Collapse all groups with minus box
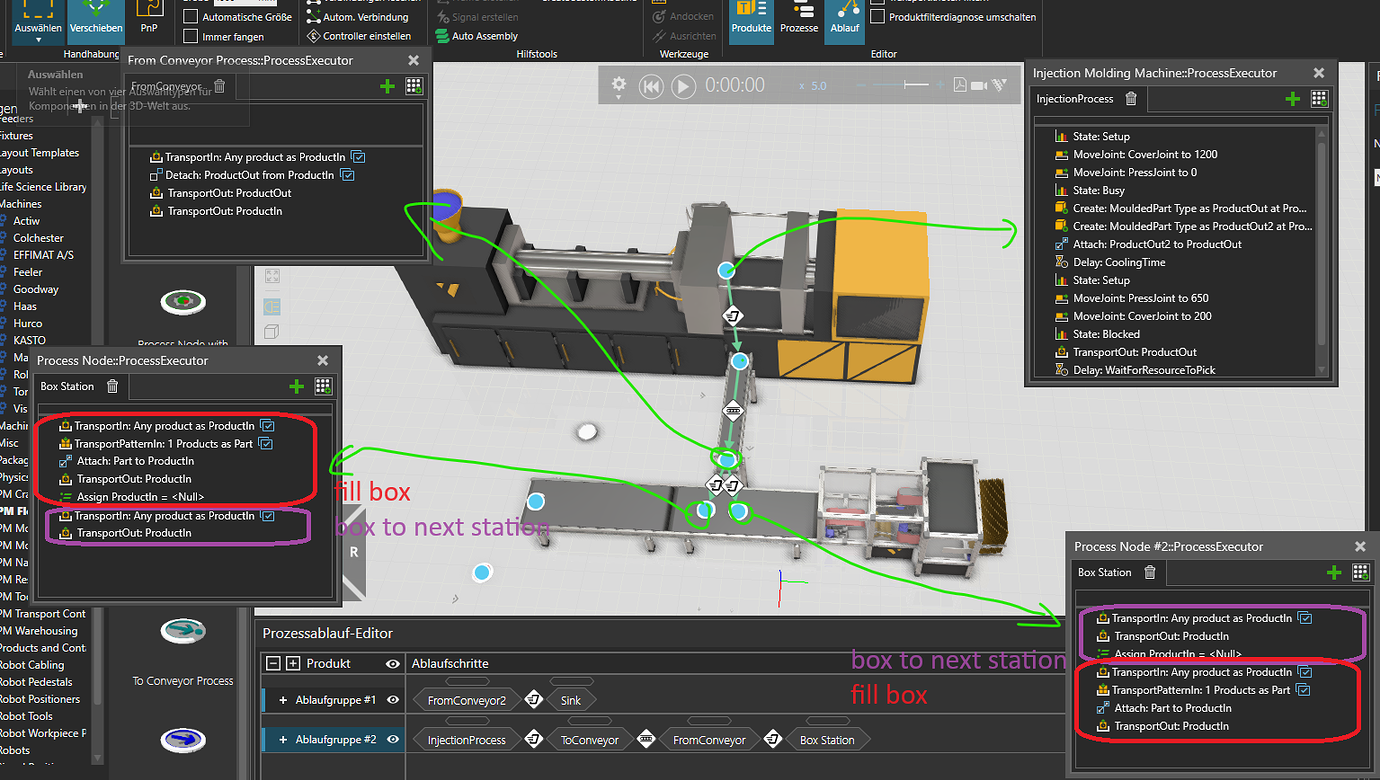 (273, 663)
